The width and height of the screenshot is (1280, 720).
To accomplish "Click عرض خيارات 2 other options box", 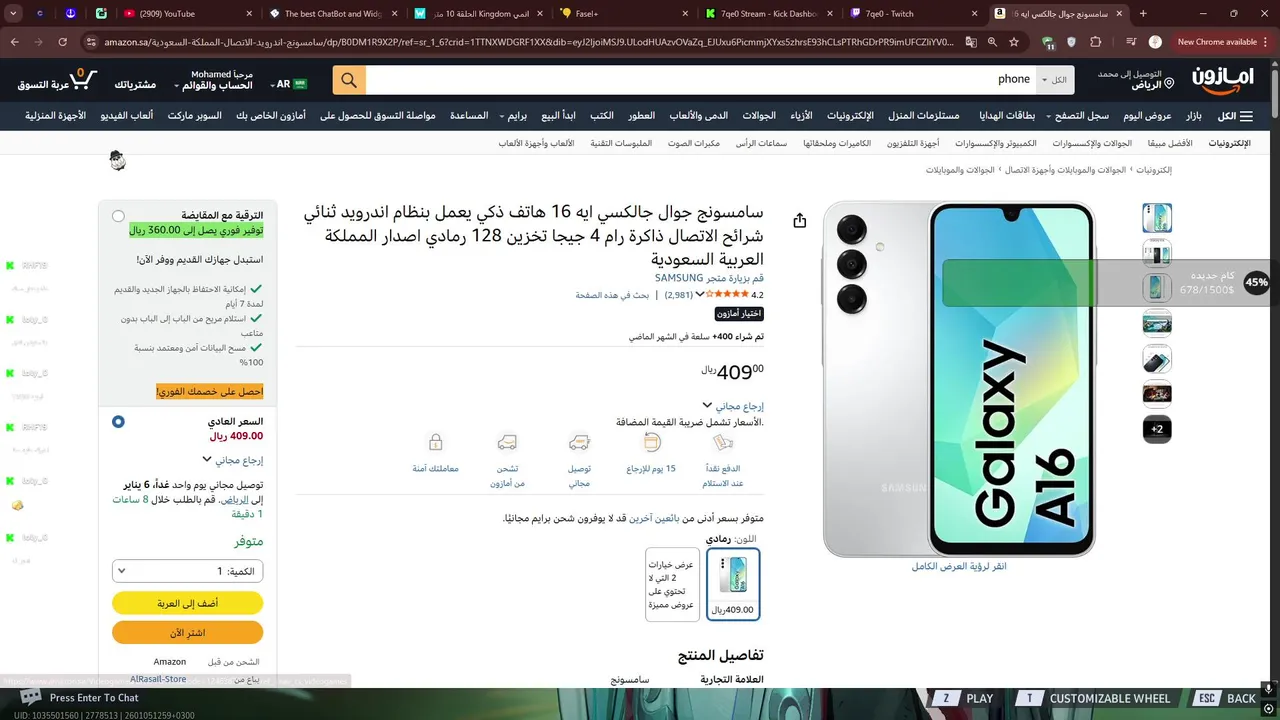I will [x=672, y=584].
